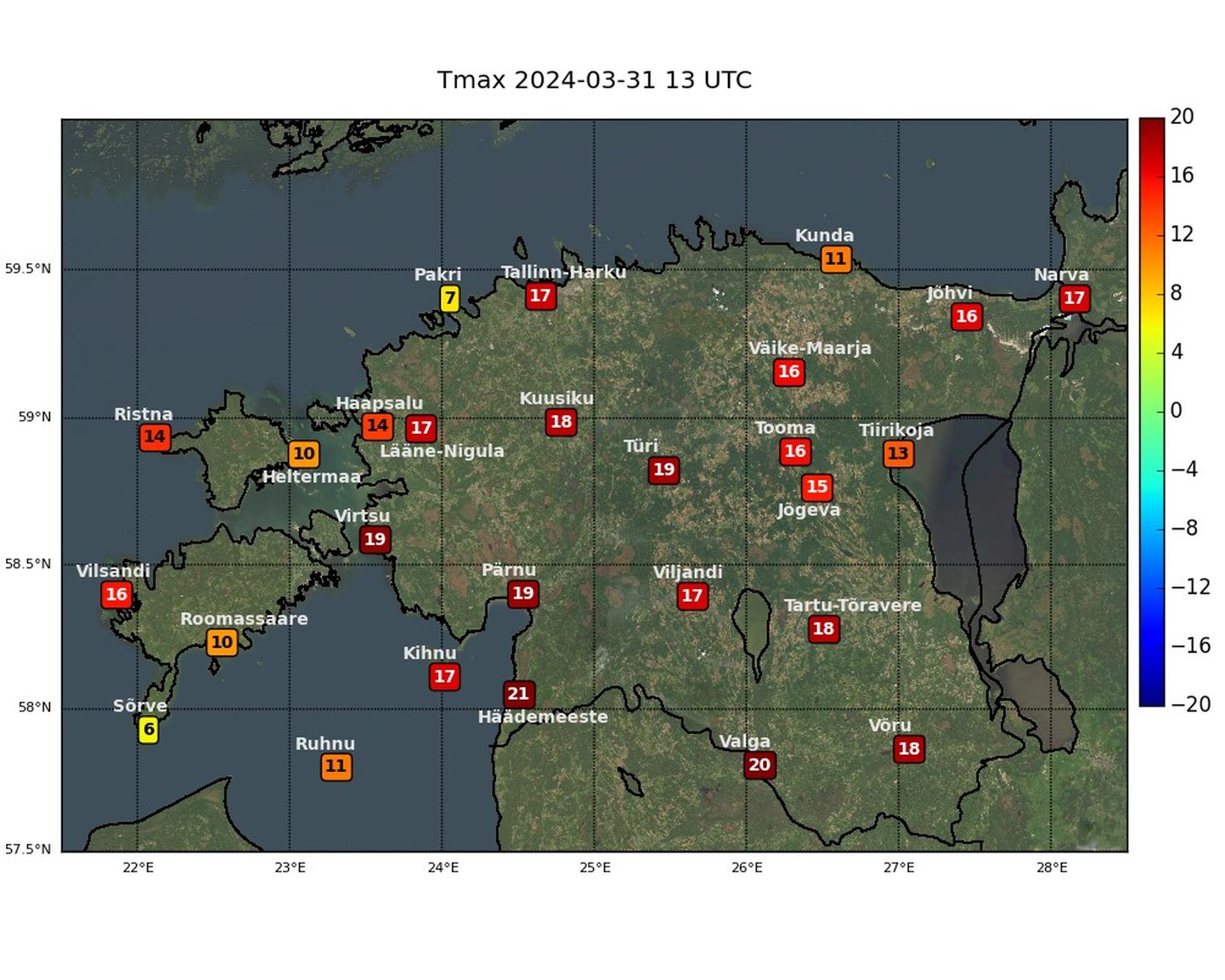This screenshot has width=1225, height=980.
Task: Select the Ruhnu island marker showing 11
Action: pos(336,767)
